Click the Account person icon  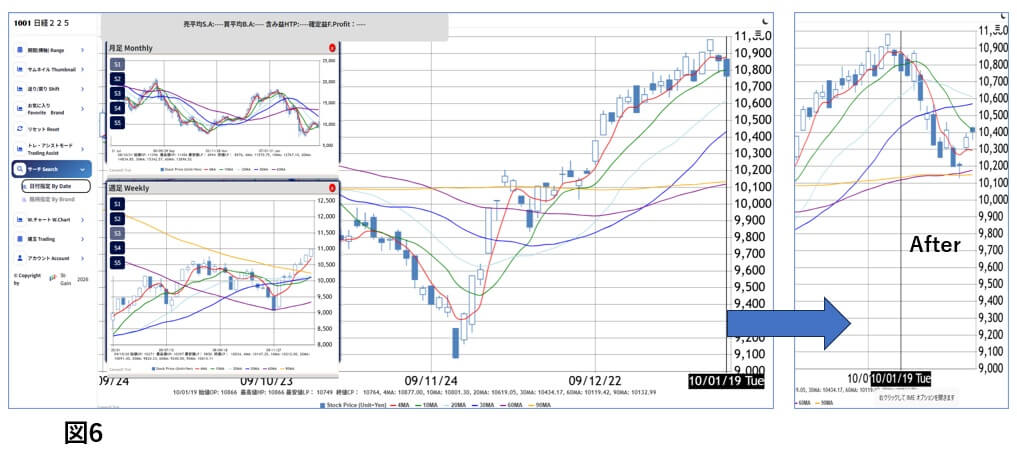coord(20,258)
